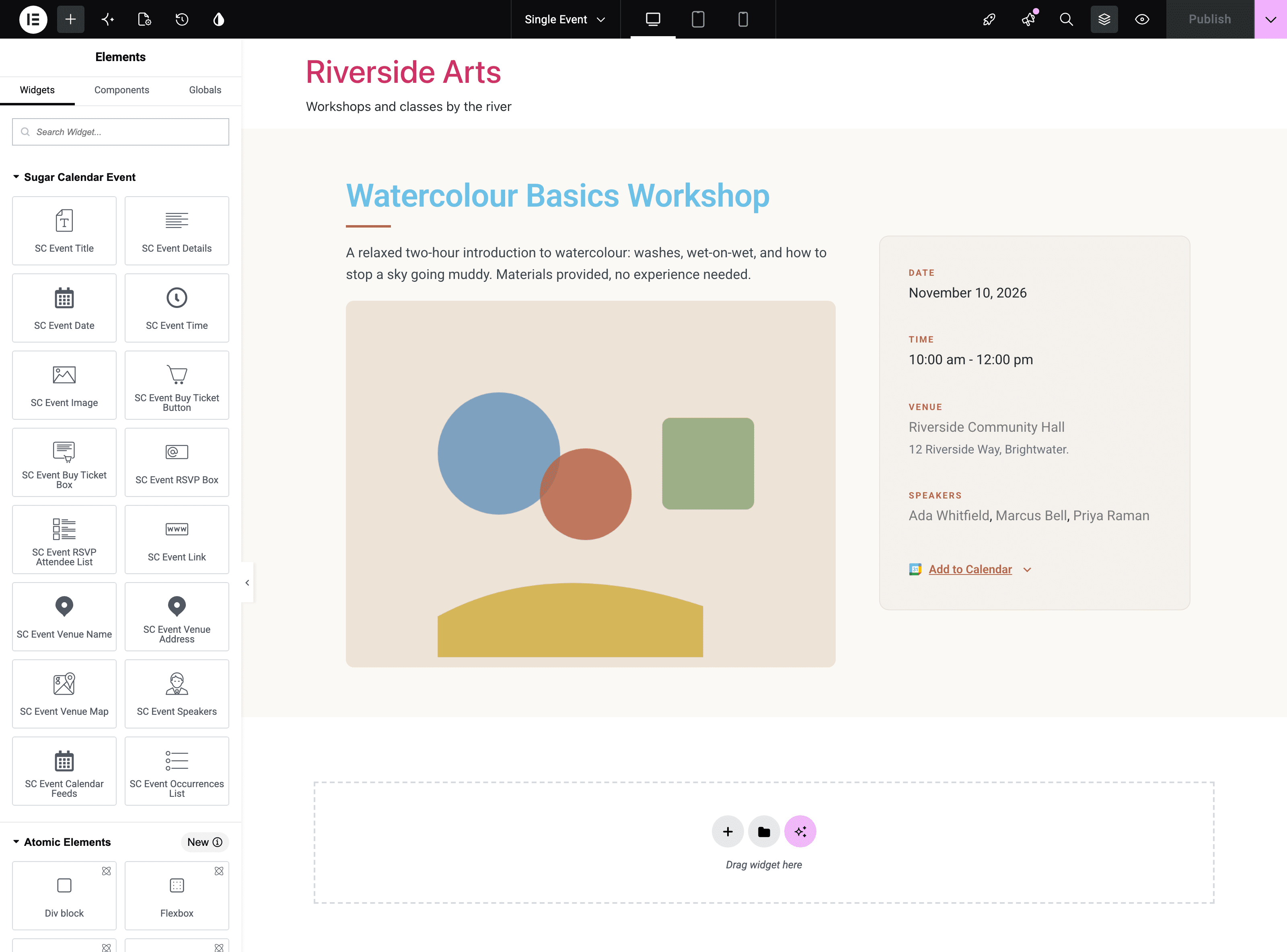Open the AI sparkle tool in top bar
Screen dimensions: 1287x952
coord(108,20)
